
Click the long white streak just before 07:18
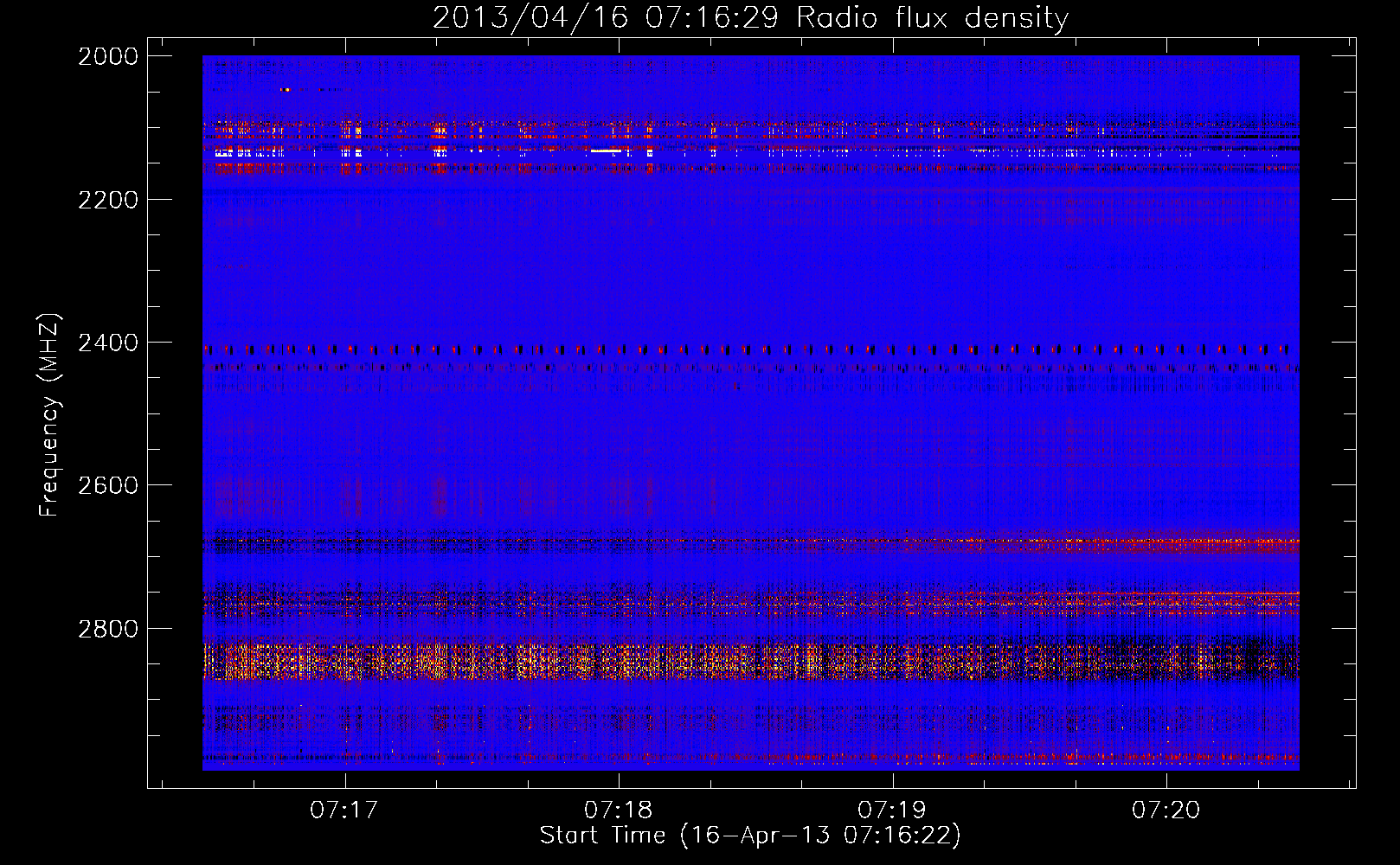click(606, 151)
